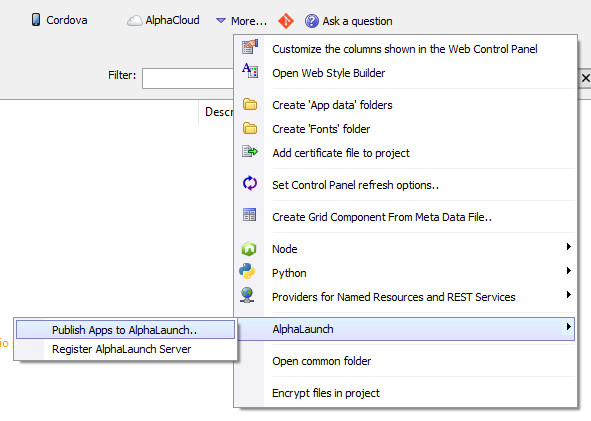Click the Ask a question link
Screen dimensions: 591x421
click(357, 21)
